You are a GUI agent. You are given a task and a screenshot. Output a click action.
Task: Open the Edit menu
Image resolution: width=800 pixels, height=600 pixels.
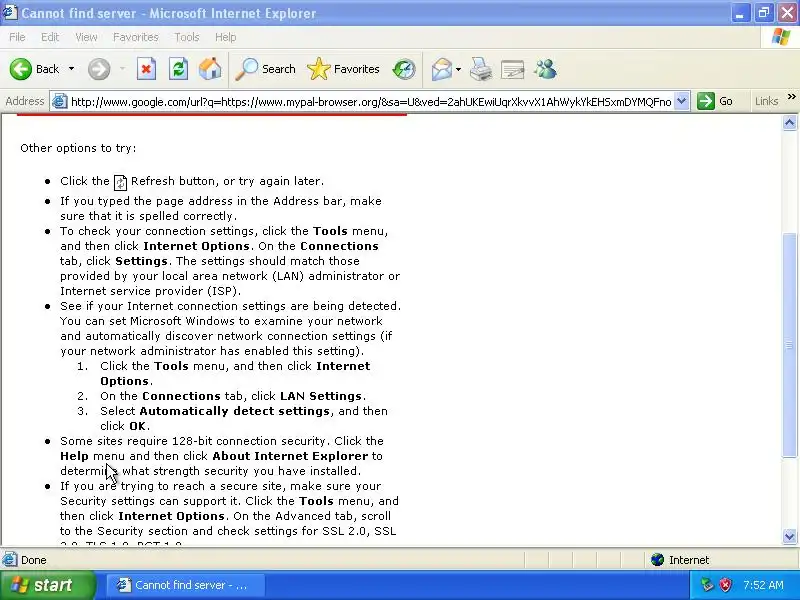coord(50,37)
